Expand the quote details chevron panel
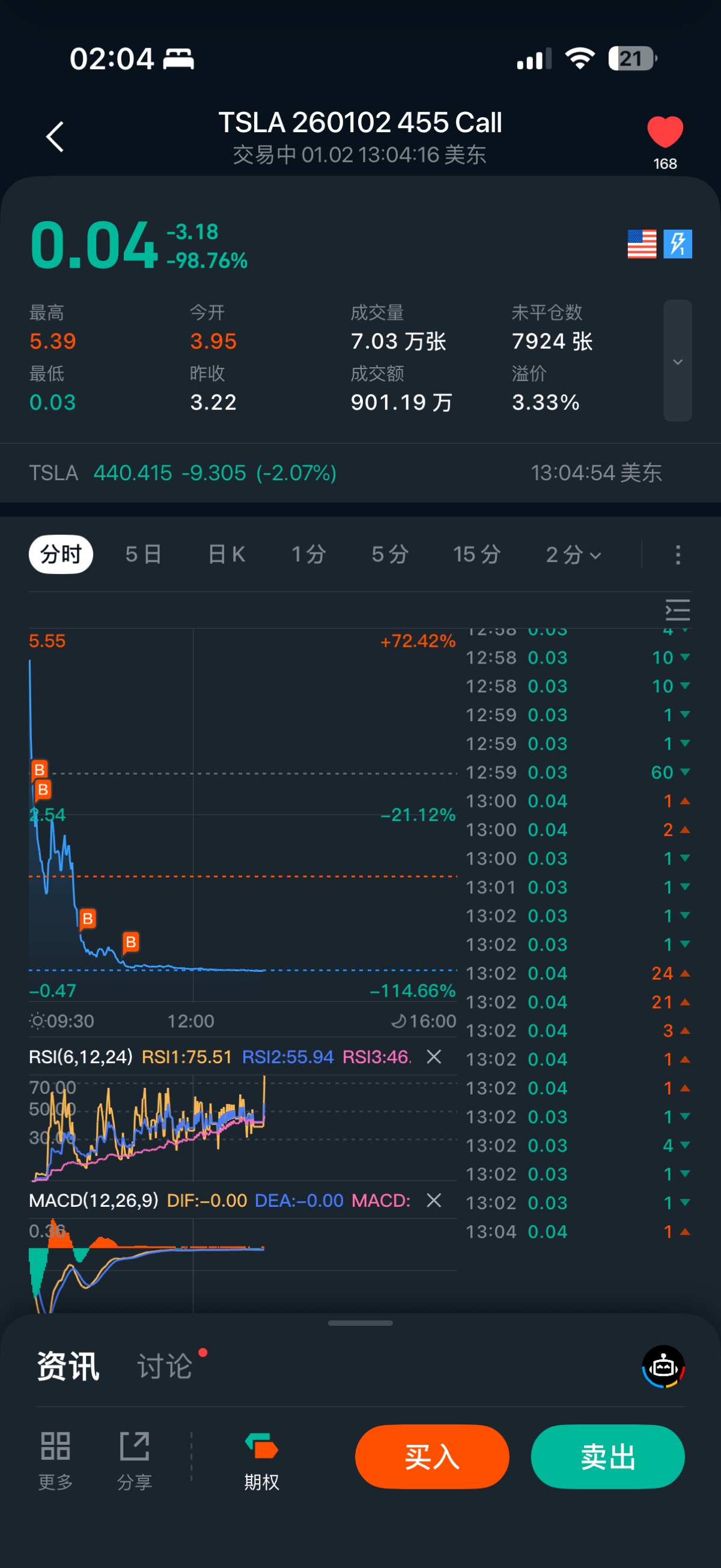 click(677, 361)
